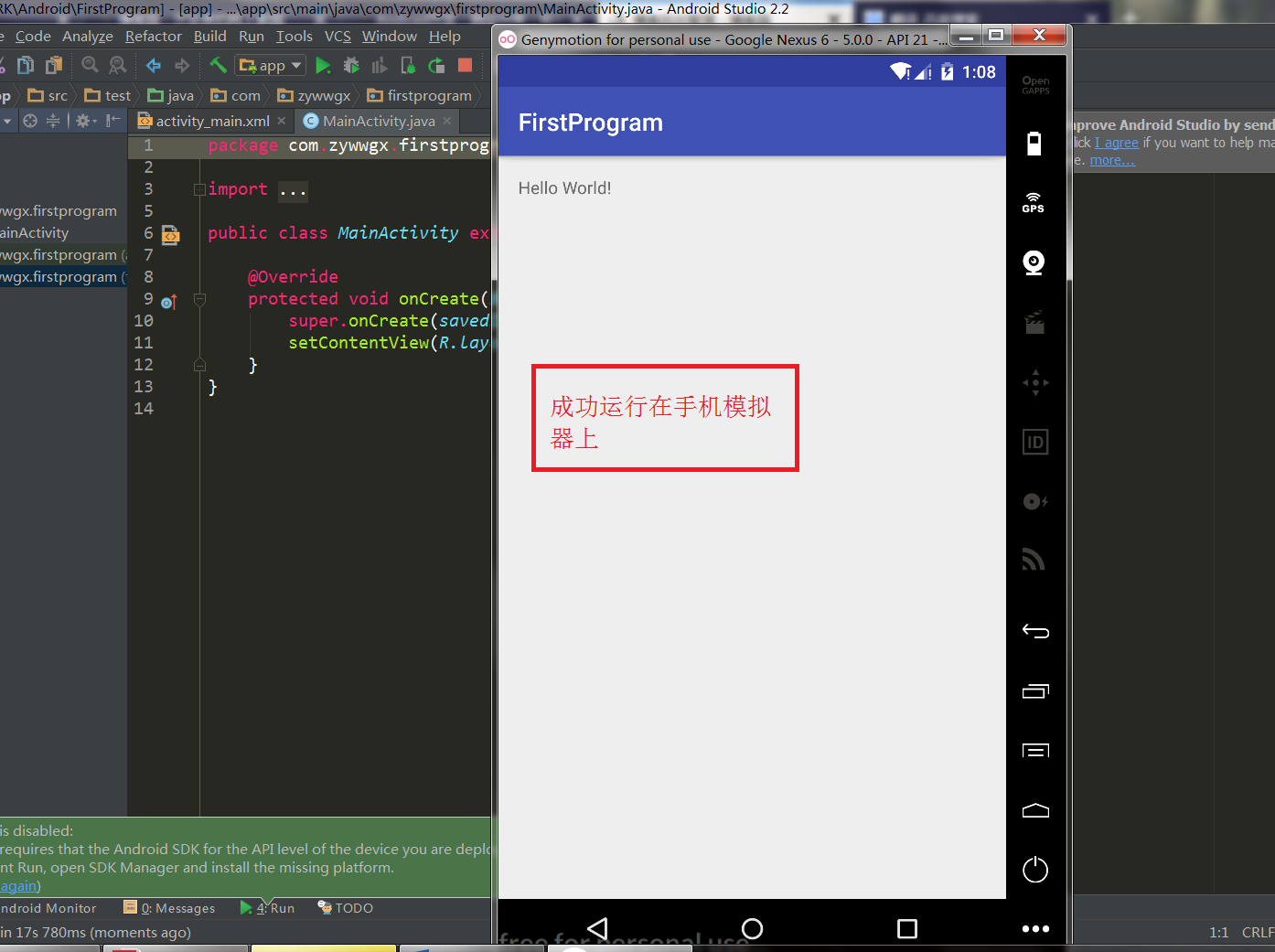This screenshot has width=1275, height=952.
Task: Open the Refactor menu
Action: pos(153,37)
